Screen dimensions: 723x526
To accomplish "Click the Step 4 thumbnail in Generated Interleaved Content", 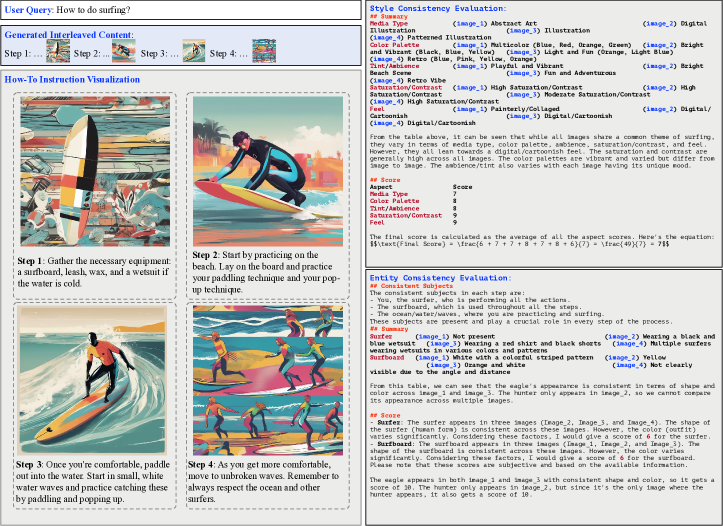I will click(264, 51).
